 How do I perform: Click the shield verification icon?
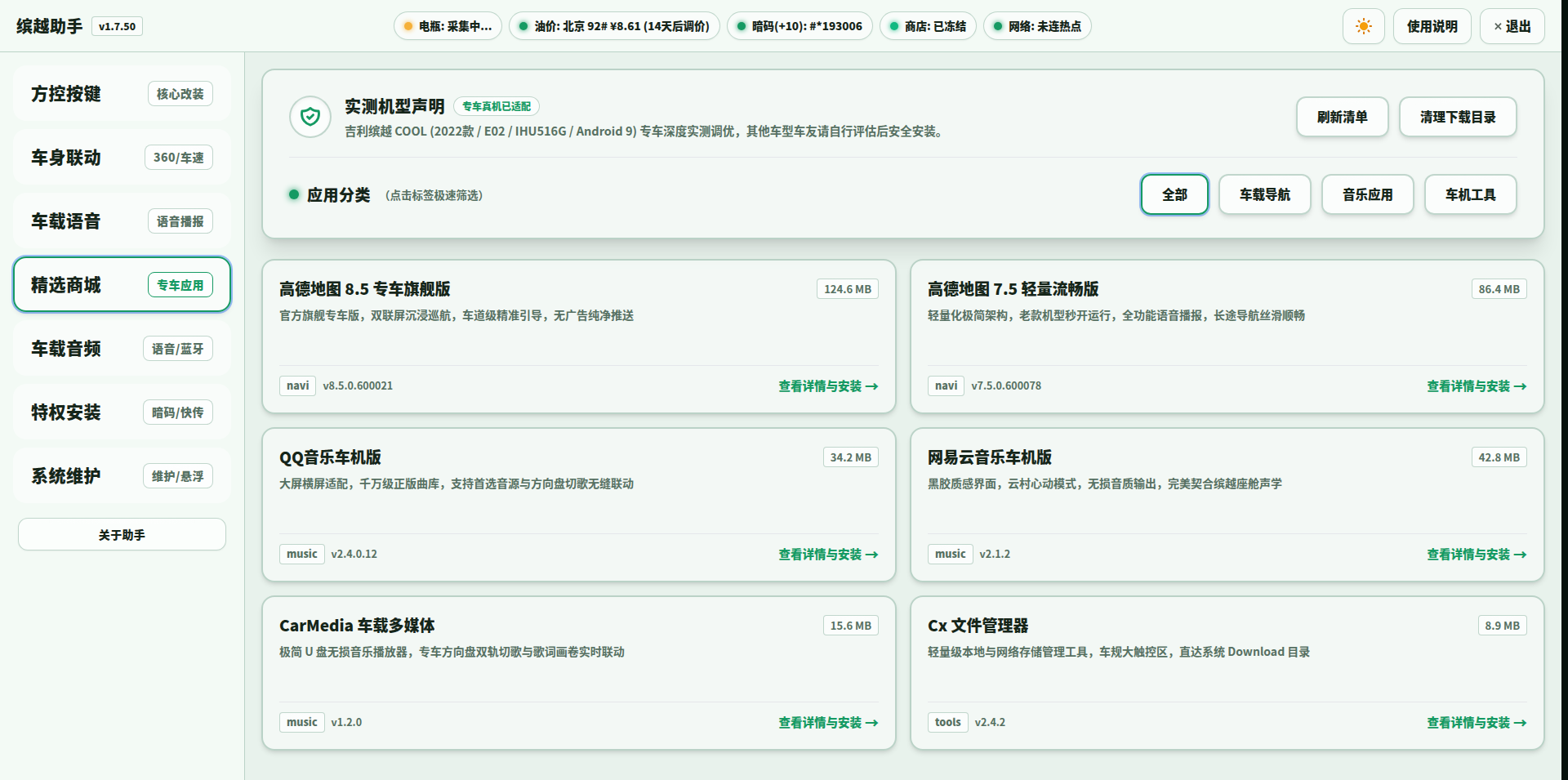(310, 117)
